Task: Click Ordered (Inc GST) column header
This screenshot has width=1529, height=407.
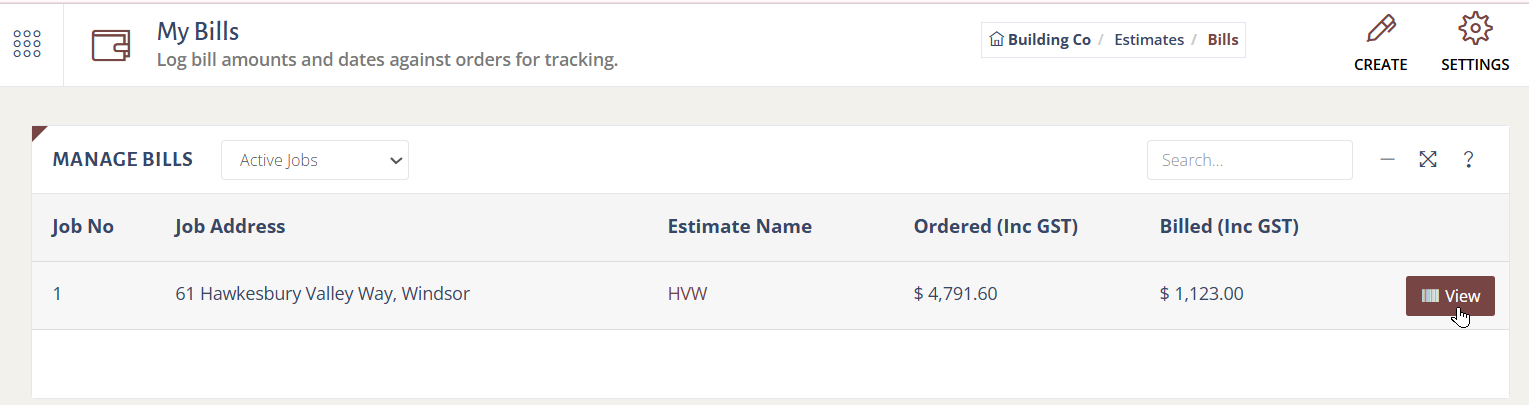Action: (995, 227)
